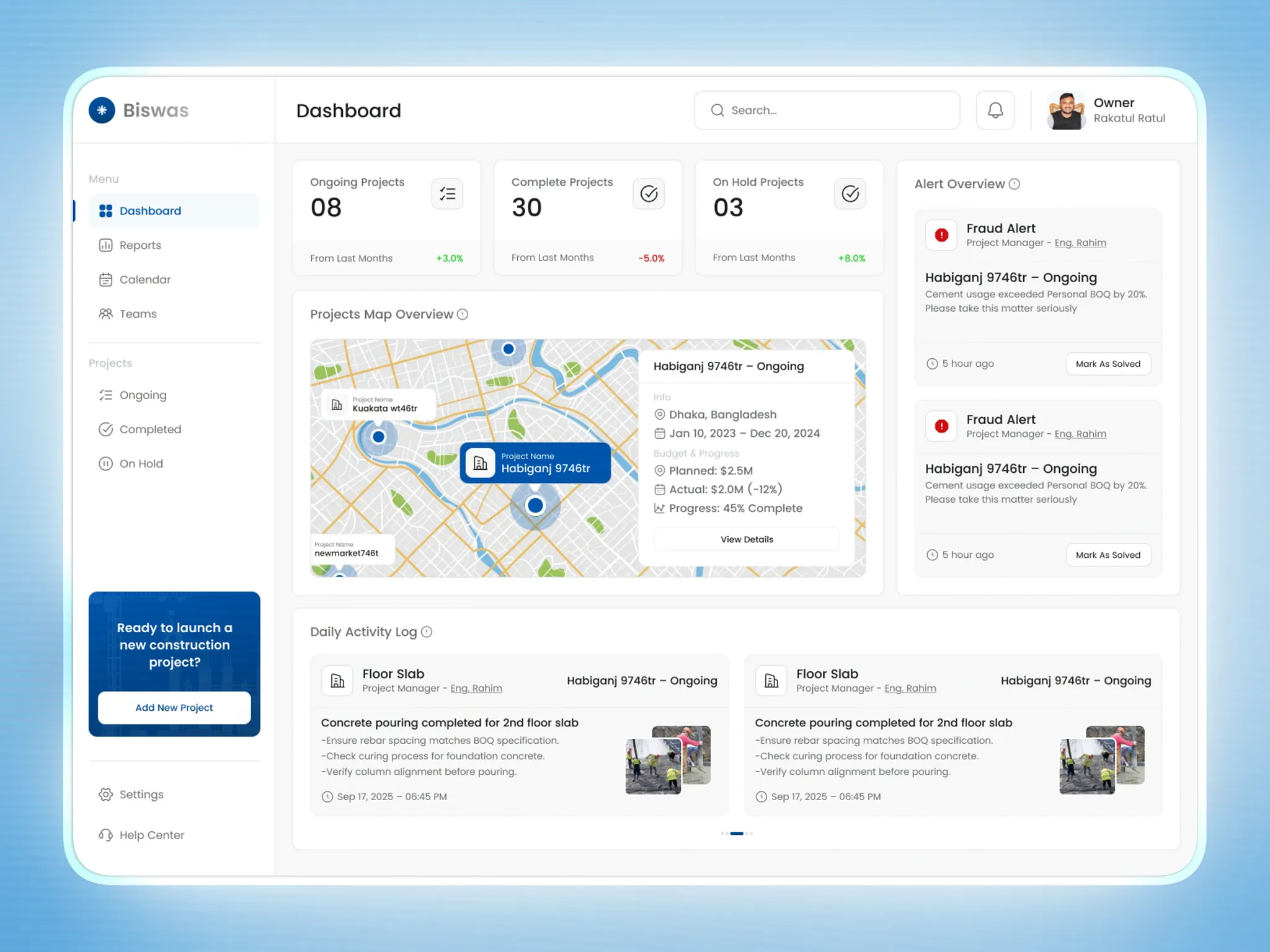This screenshot has height=952, width=1270.
Task: Click the notification bell icon
Action: click(995, 110)
